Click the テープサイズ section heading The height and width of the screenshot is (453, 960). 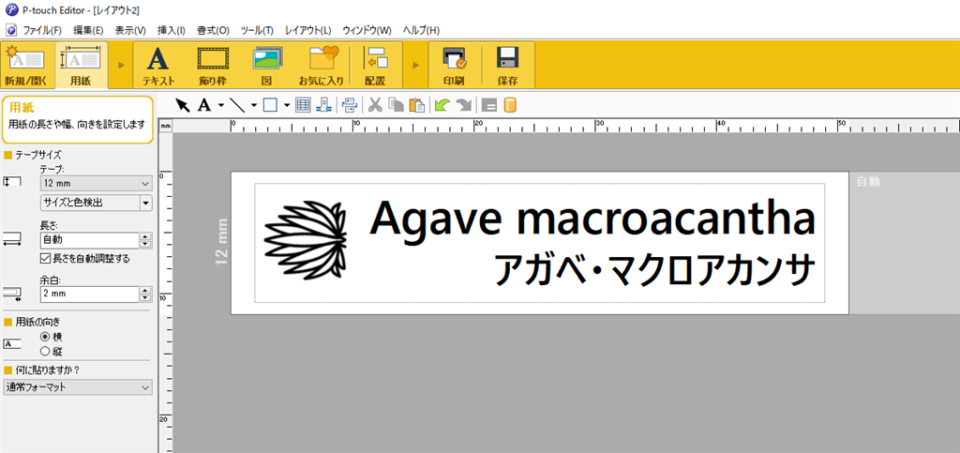point(38,155)
